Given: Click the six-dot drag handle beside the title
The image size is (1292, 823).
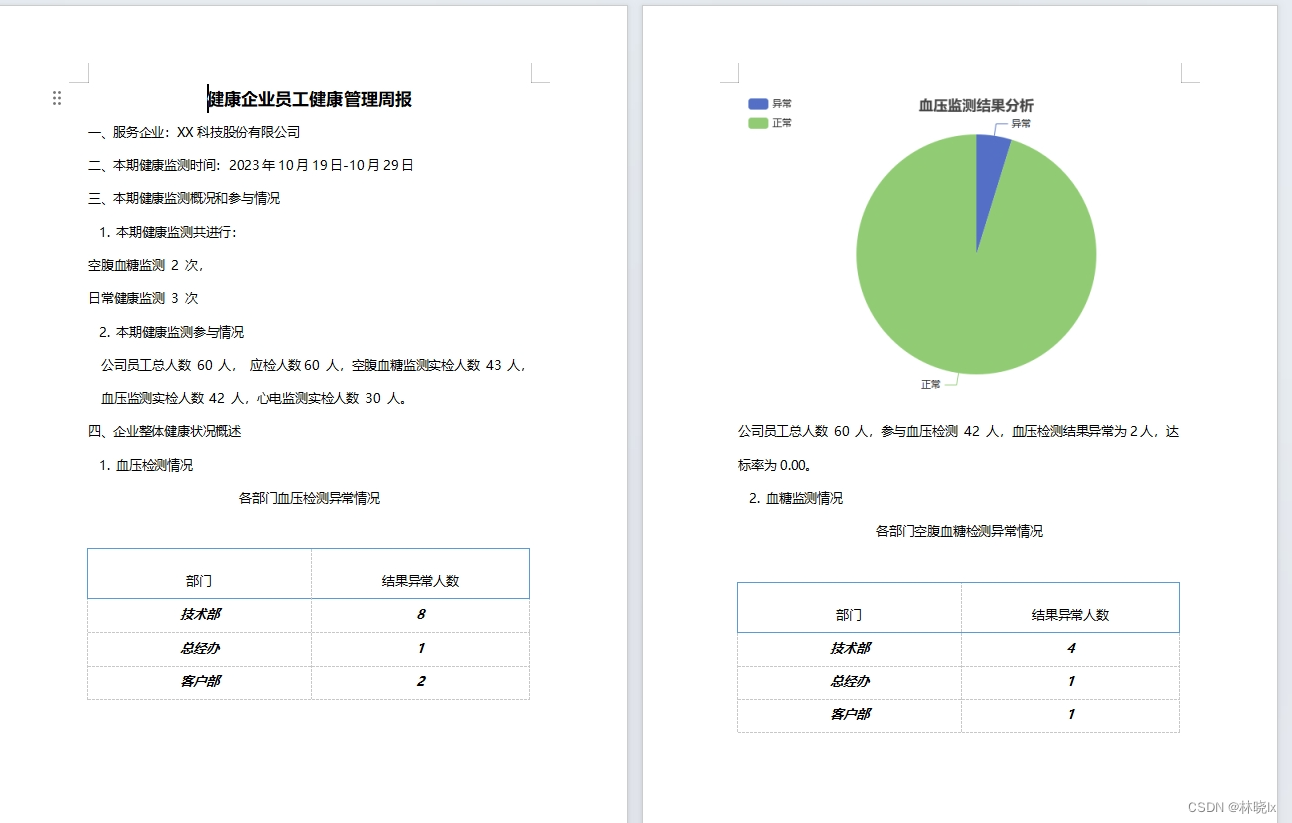Looking at the screenshot, I should [57, 97].
